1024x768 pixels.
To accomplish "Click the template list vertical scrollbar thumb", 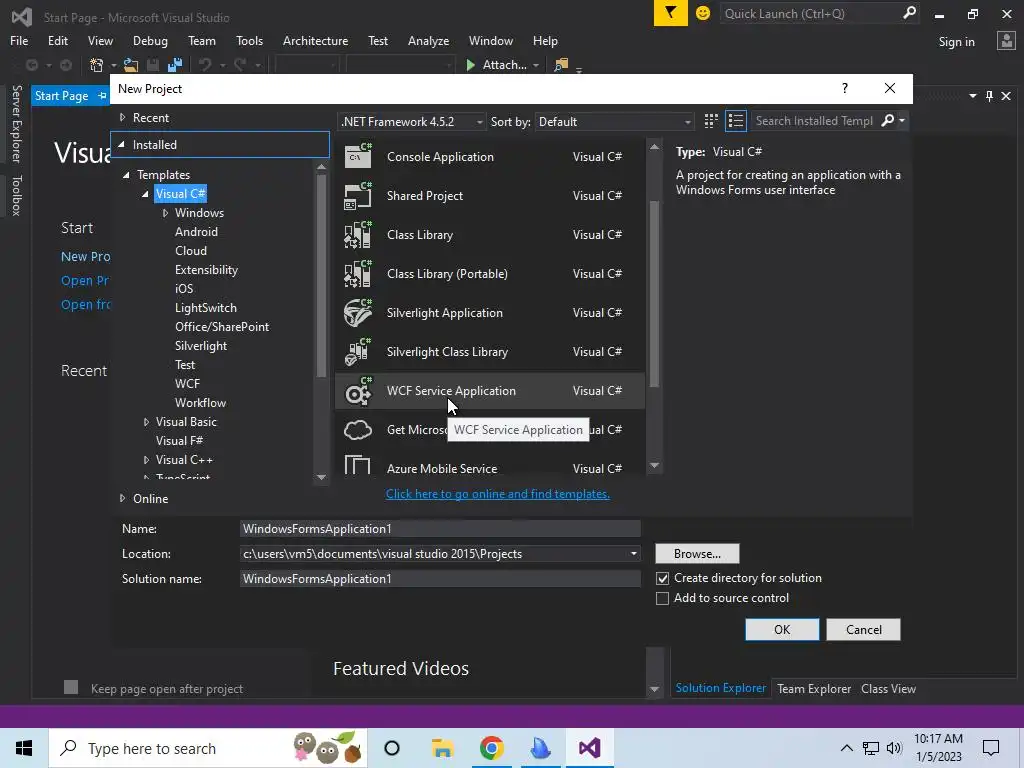I will pyautogui.click(x=654, y=294).
